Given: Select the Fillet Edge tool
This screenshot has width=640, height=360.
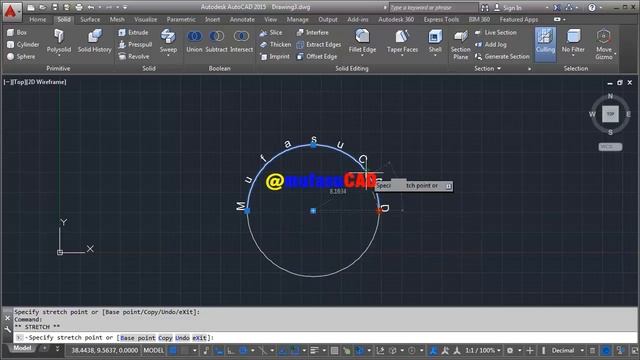Looking at the screenshot, I should (362, 41).
